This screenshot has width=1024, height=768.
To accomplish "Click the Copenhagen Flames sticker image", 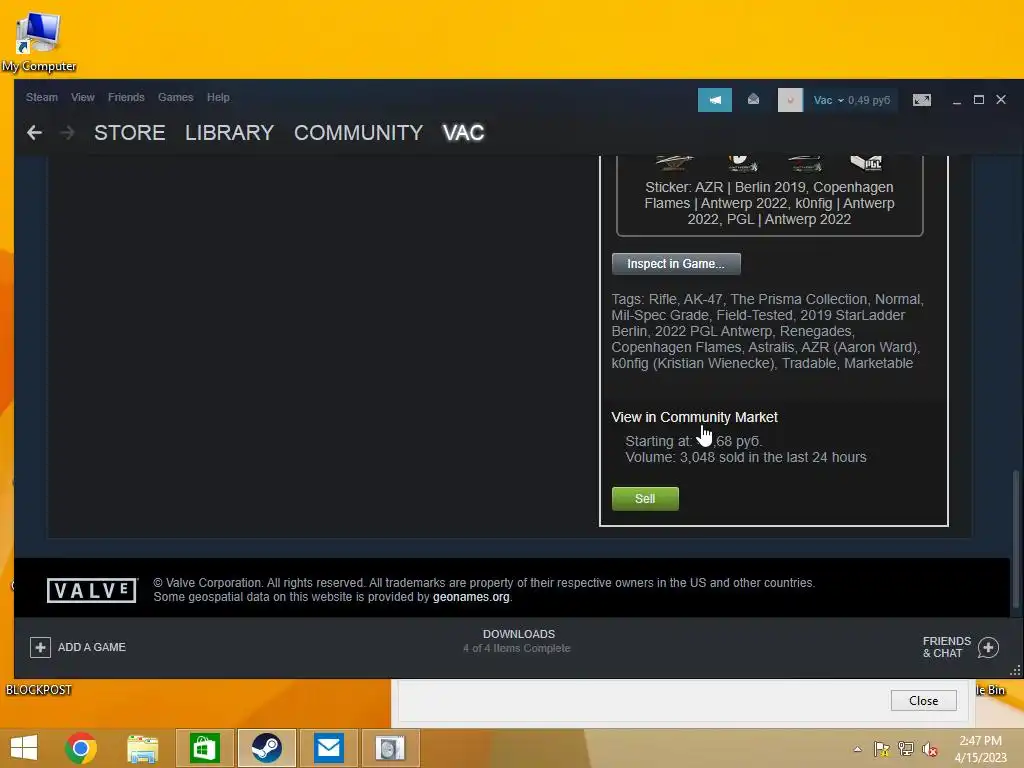I will coord(742,162).
